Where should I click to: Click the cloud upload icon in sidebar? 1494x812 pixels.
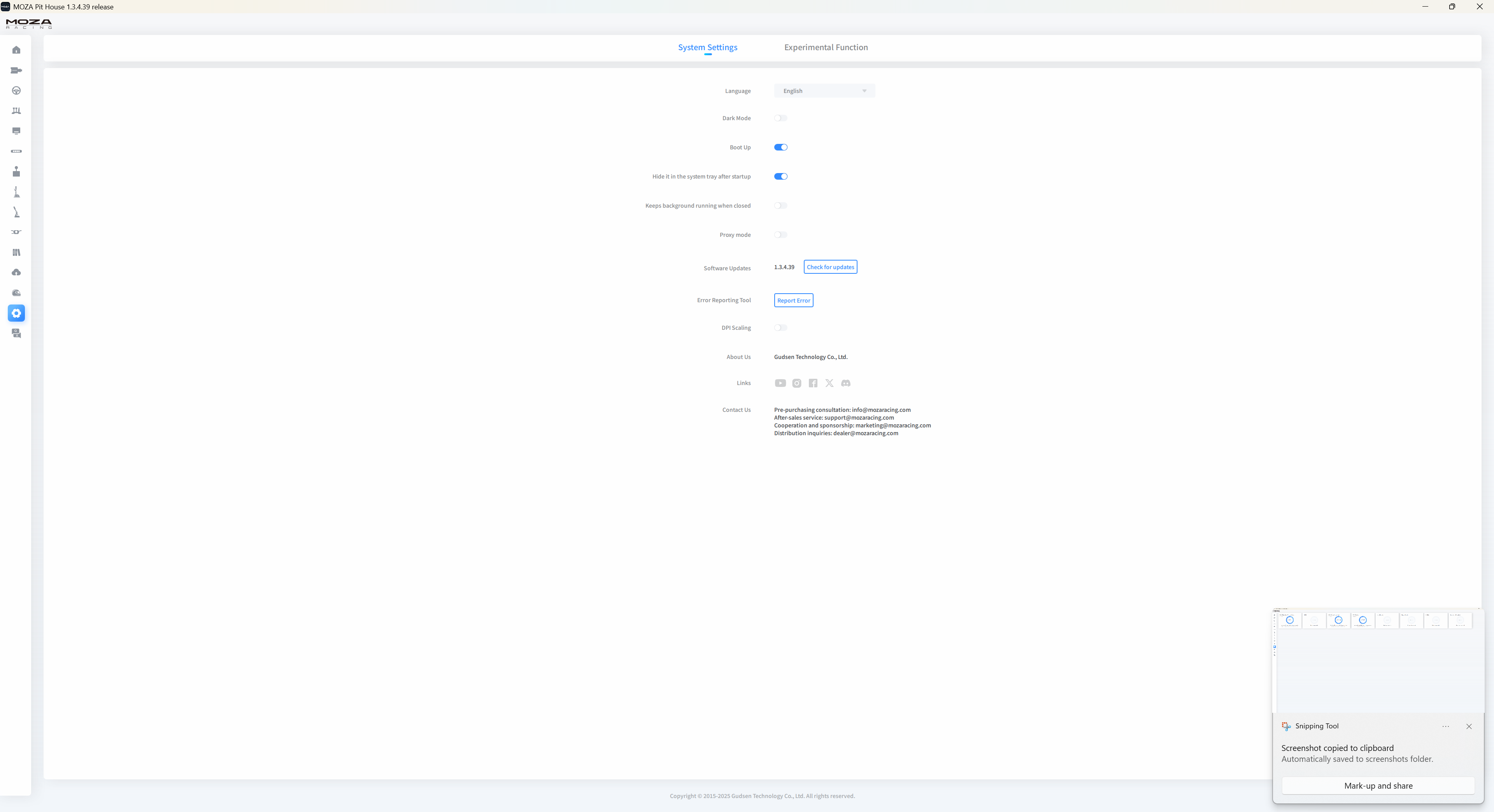(x=16, y=272)
